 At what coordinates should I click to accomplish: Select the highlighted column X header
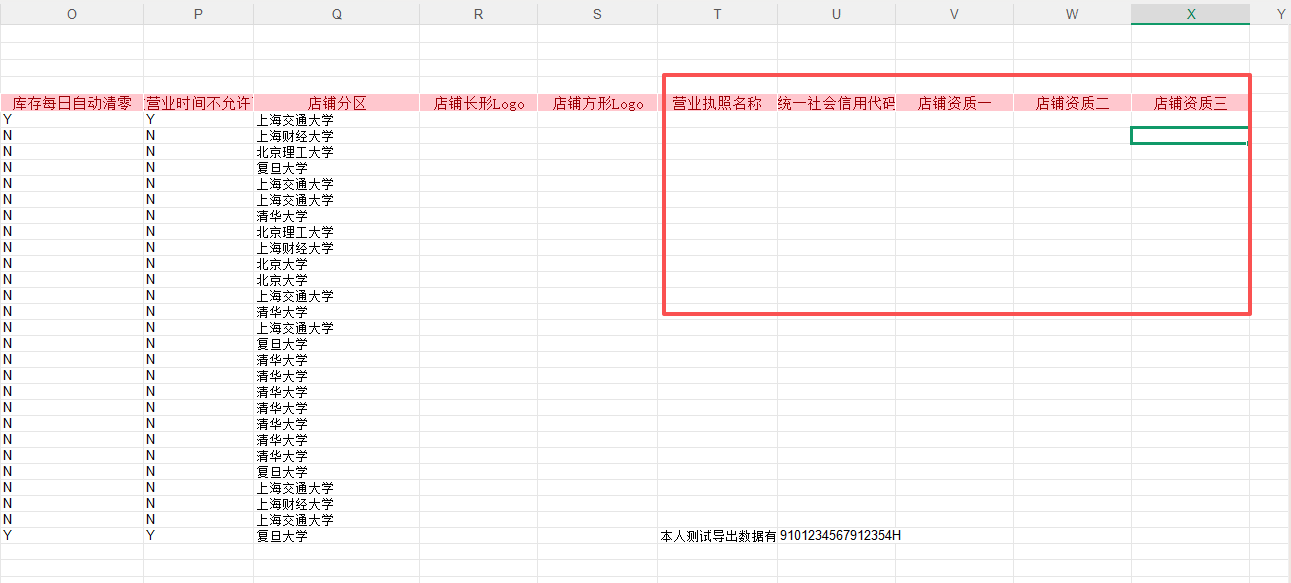click(1190, 14)
